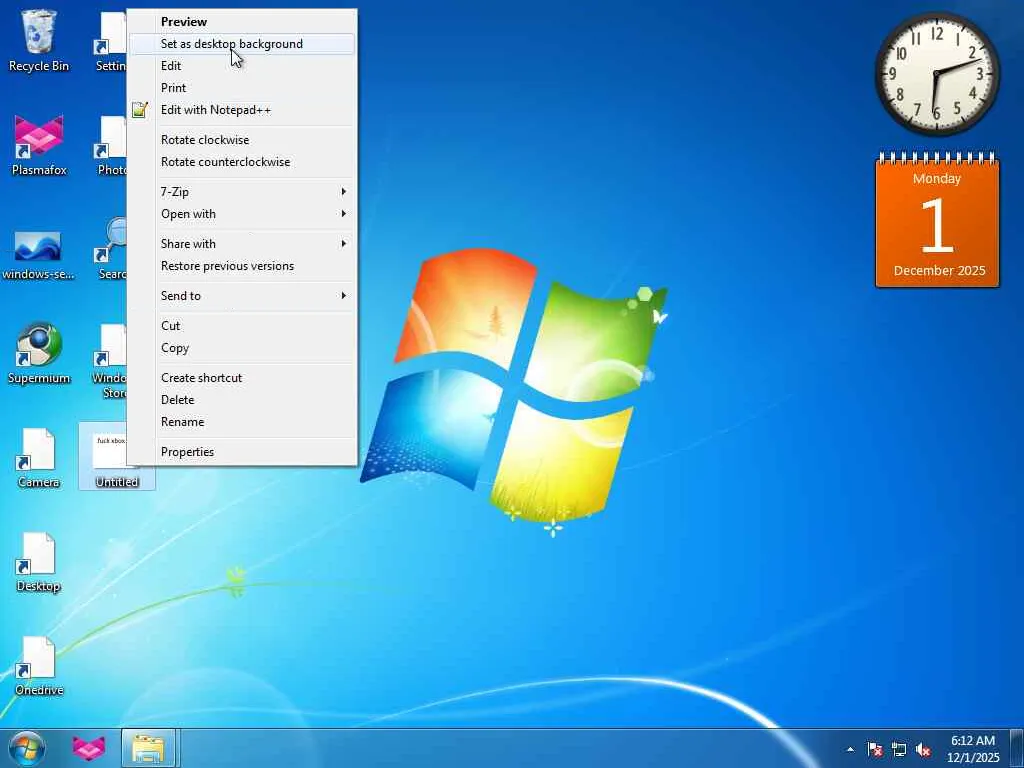
Task: Select Set as desktop background
Action: [242, 44]
